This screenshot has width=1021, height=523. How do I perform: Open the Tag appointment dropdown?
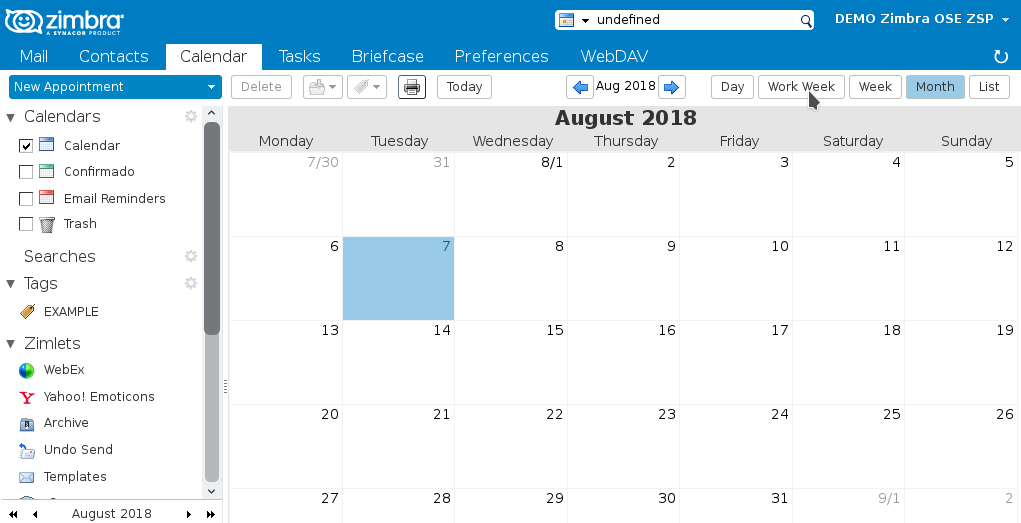(x=367, y=87)
